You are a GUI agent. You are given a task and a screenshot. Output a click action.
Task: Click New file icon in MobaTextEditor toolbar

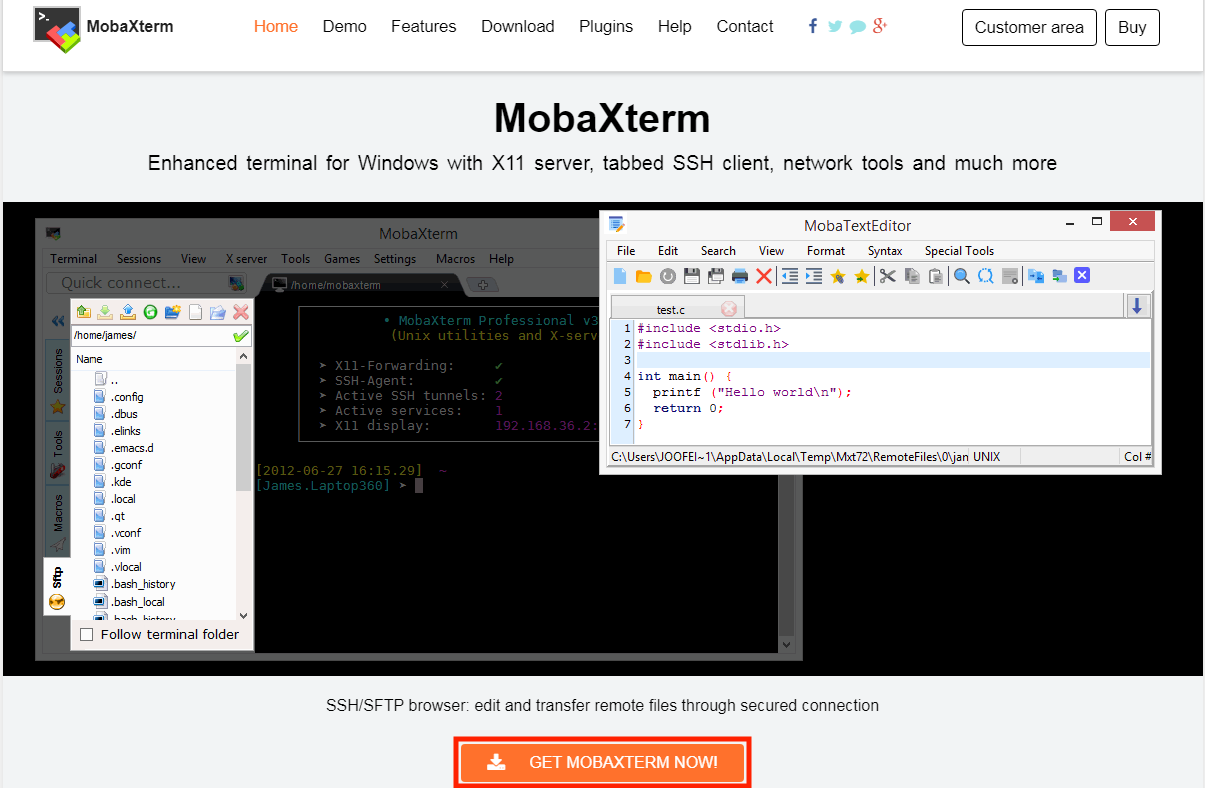pos(619,276)
